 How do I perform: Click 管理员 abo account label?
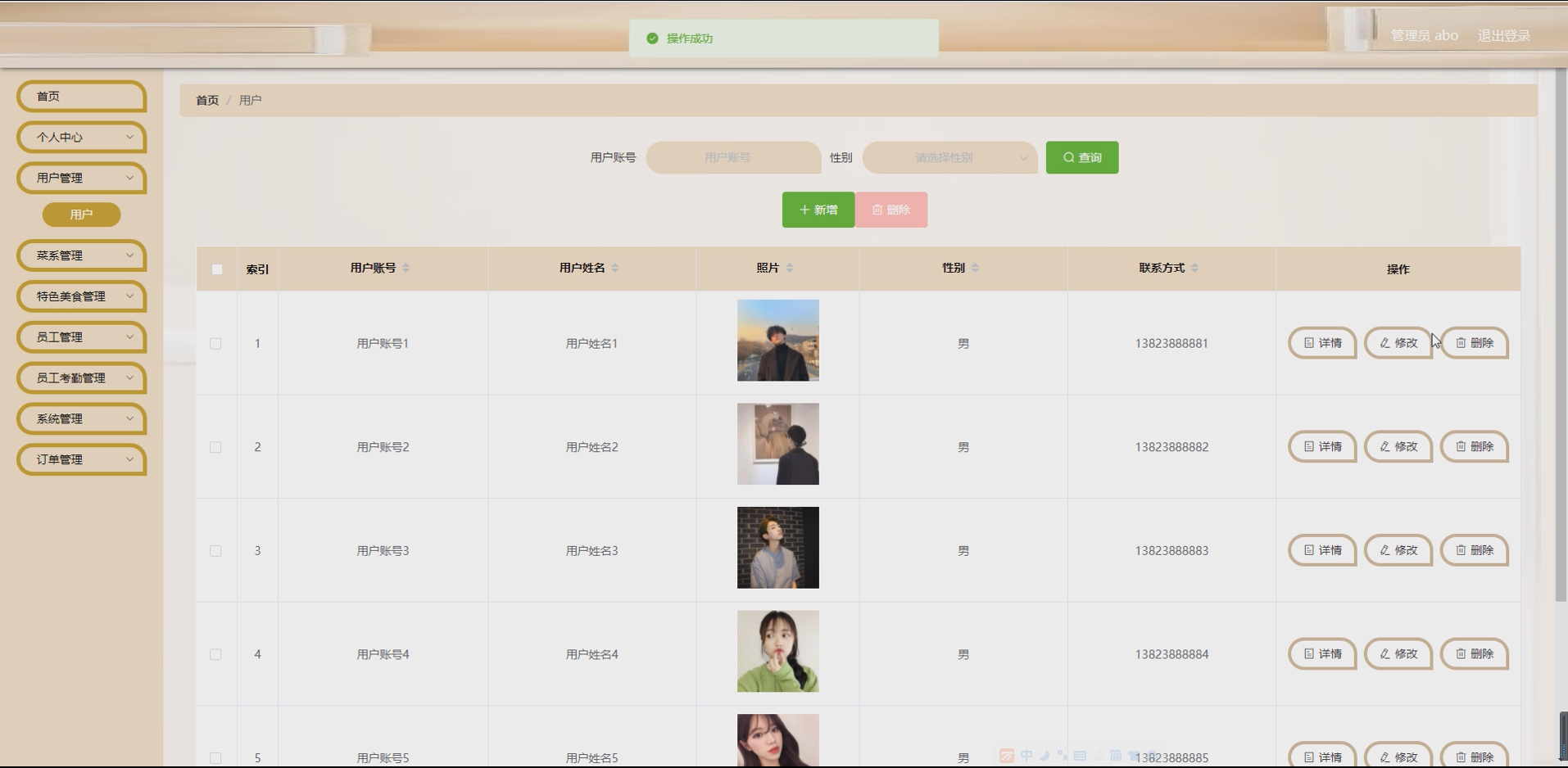tap(1425, 35)
